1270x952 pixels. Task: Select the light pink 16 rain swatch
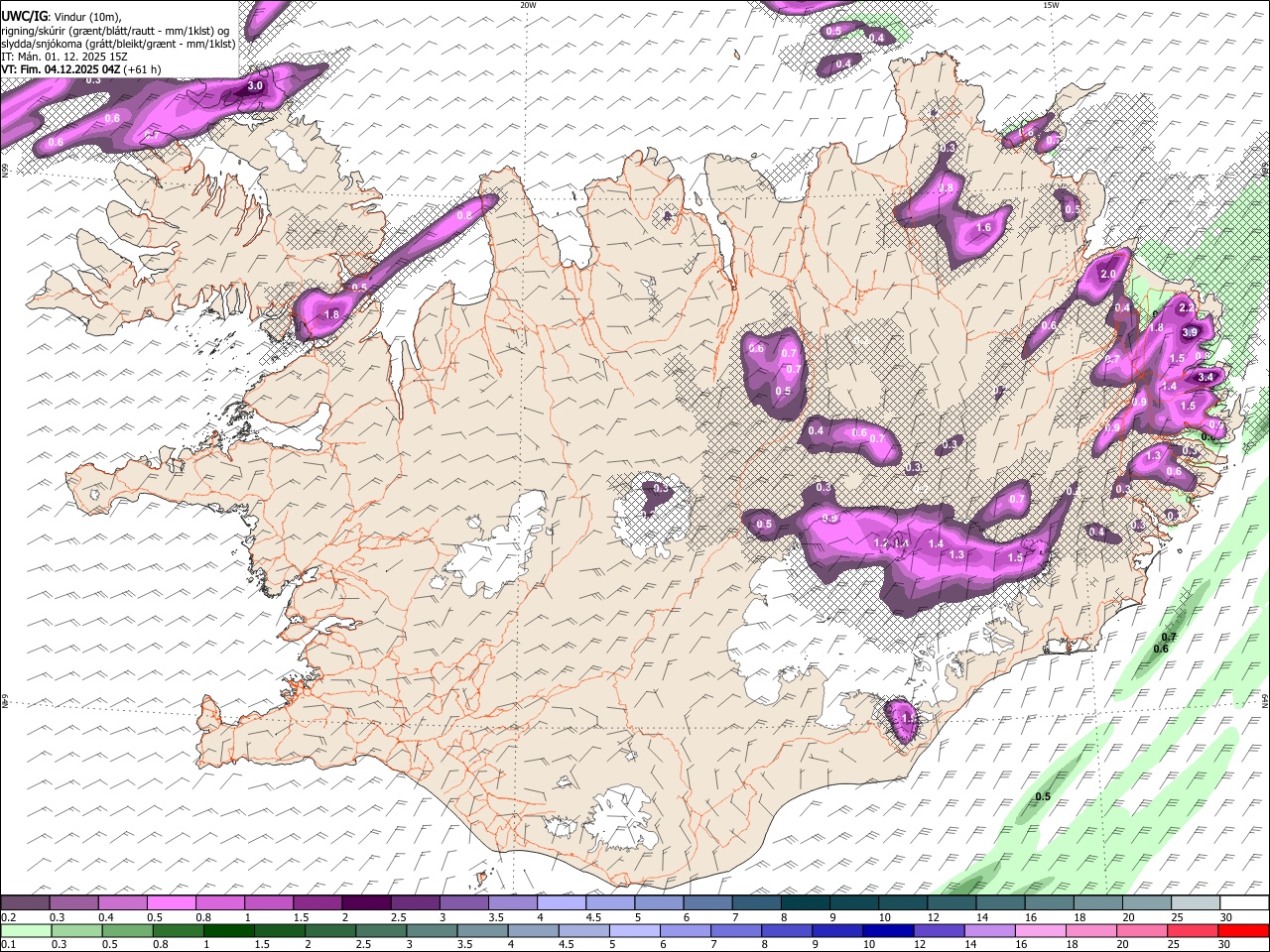[x=1041, y=930]
